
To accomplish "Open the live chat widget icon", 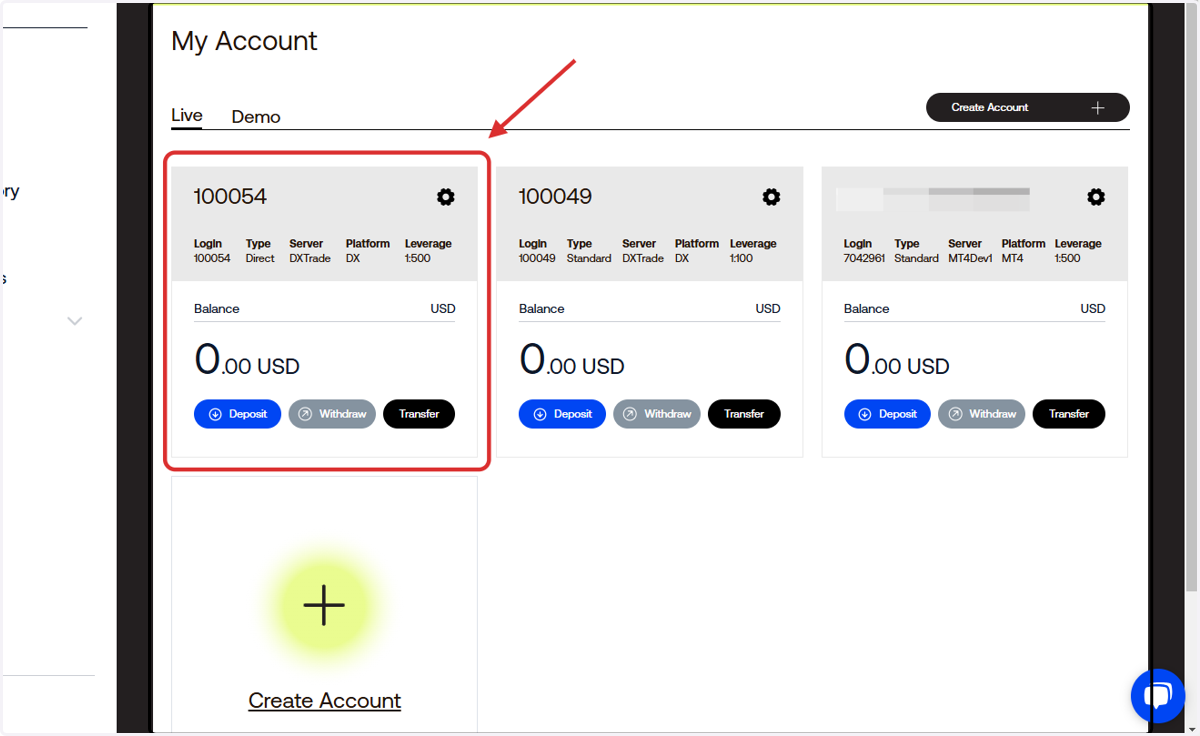I will (1158, 696).
